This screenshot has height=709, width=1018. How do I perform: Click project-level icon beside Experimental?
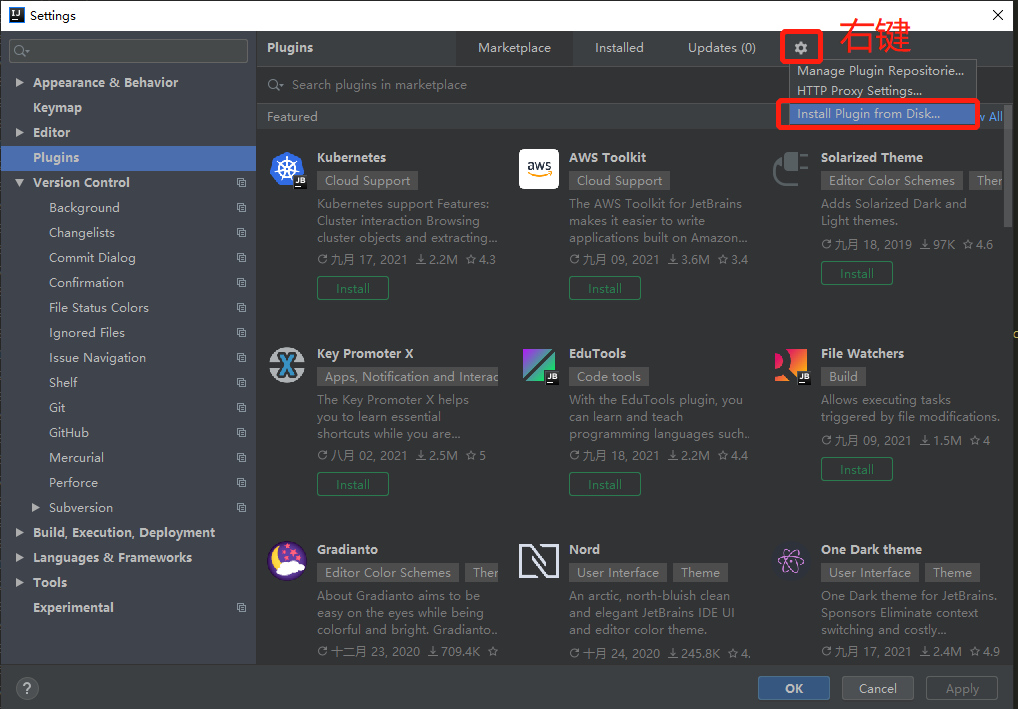click(x=242, y=608)
